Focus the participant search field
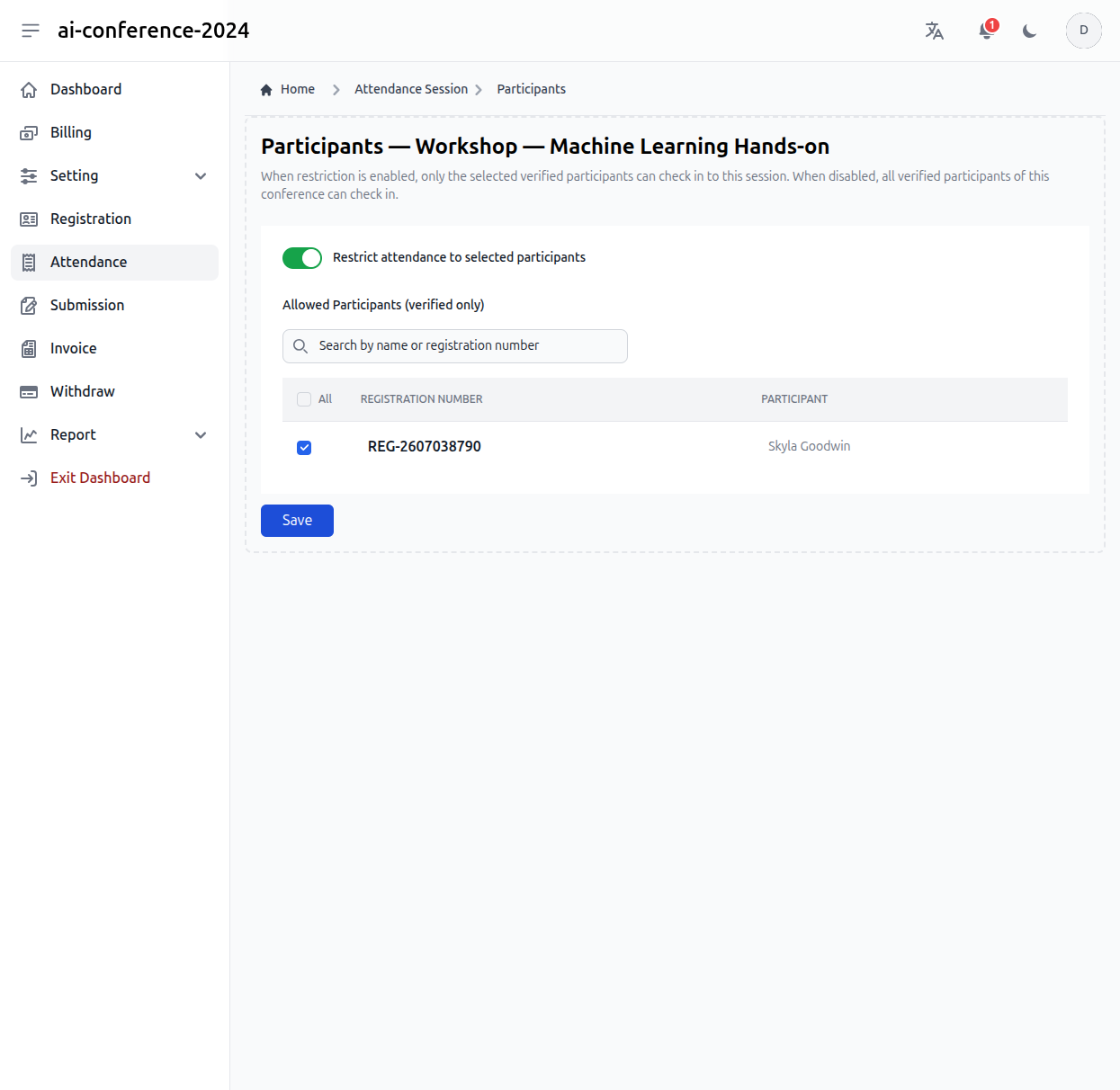Screen dimensions: 1120x1090 (x=455, y=346)
